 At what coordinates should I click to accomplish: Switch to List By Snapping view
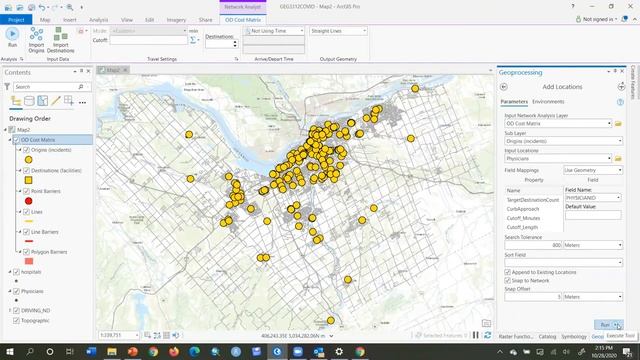(69, 101)
